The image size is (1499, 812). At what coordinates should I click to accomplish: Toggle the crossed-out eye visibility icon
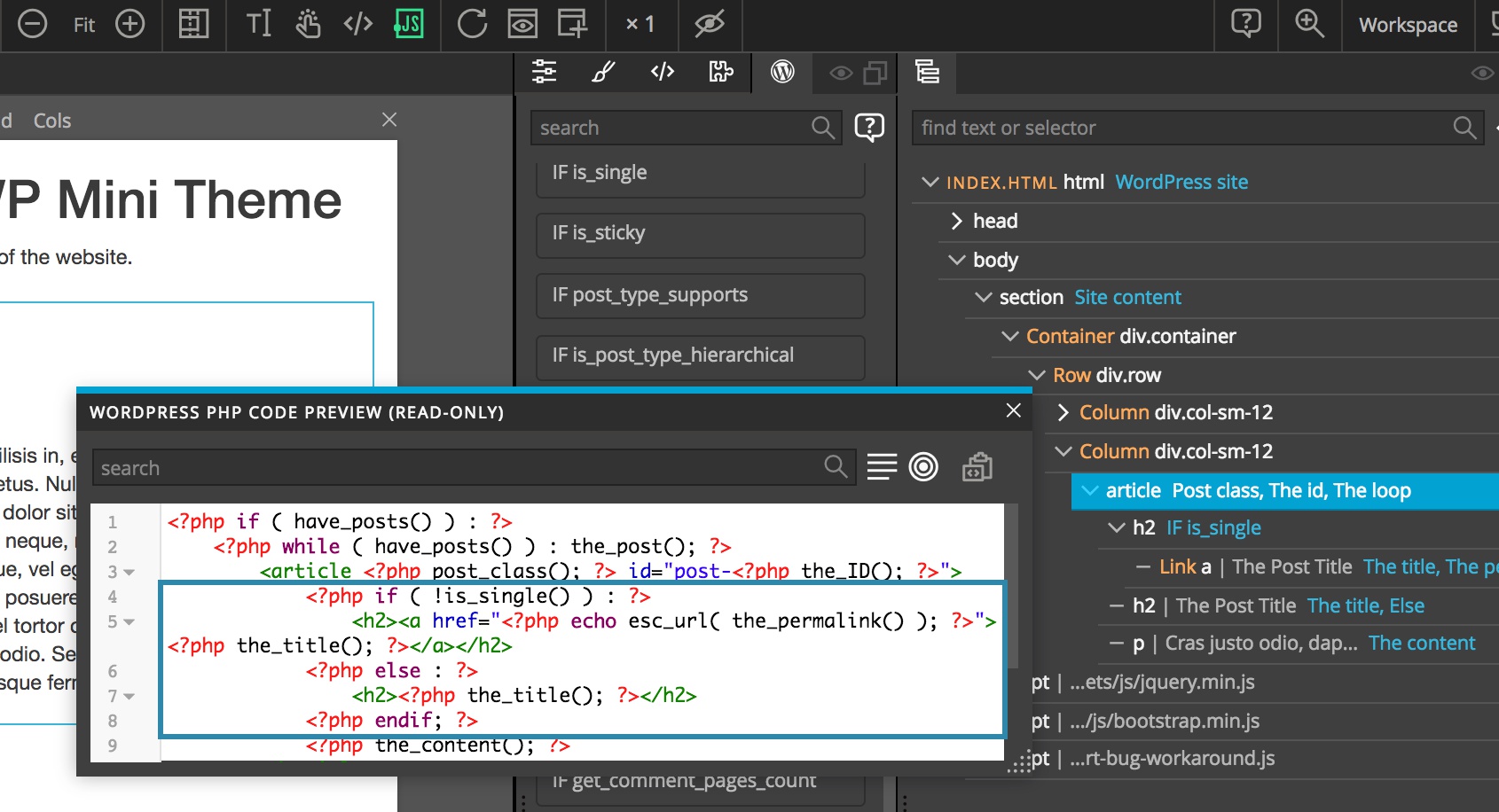tap(710, 24)
